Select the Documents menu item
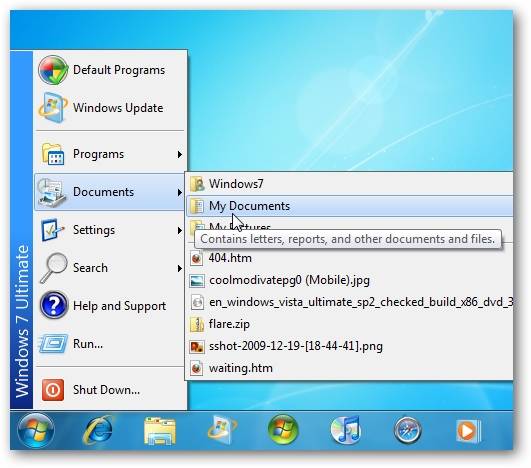The width and height of the screenshot is (531, 468). click(x=110, y=192)
